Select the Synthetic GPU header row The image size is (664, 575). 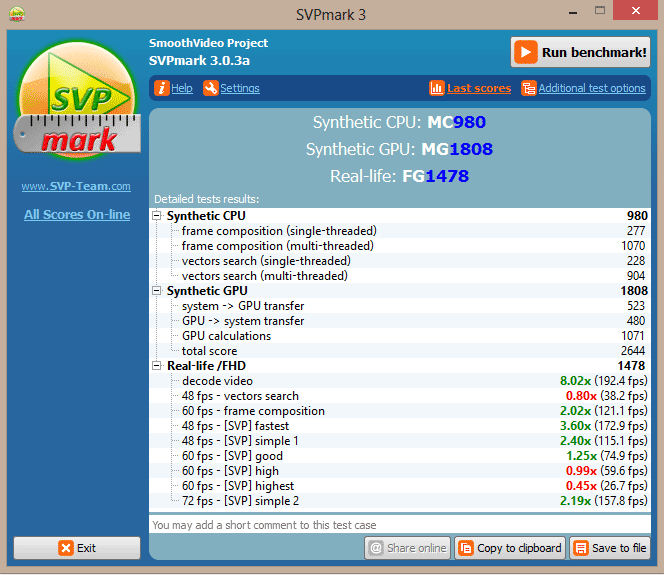(x=400, y=290)
